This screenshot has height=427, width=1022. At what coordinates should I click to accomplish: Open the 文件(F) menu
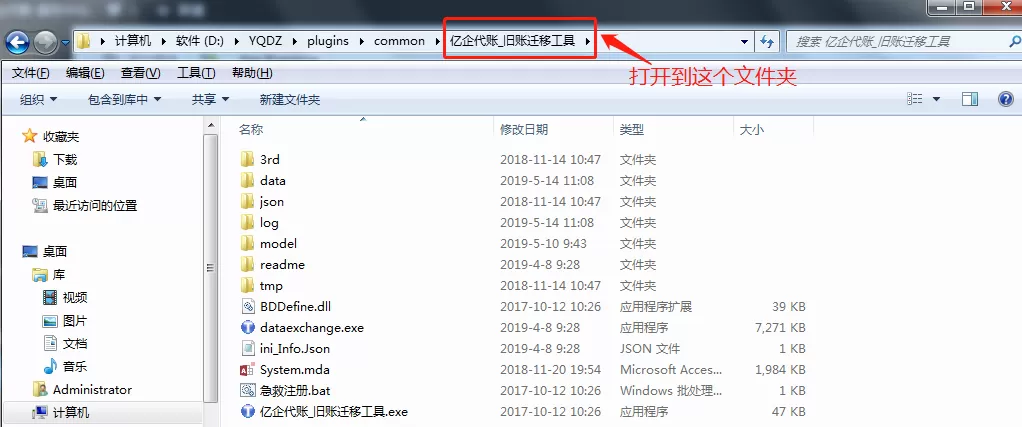tap(30, 73)
